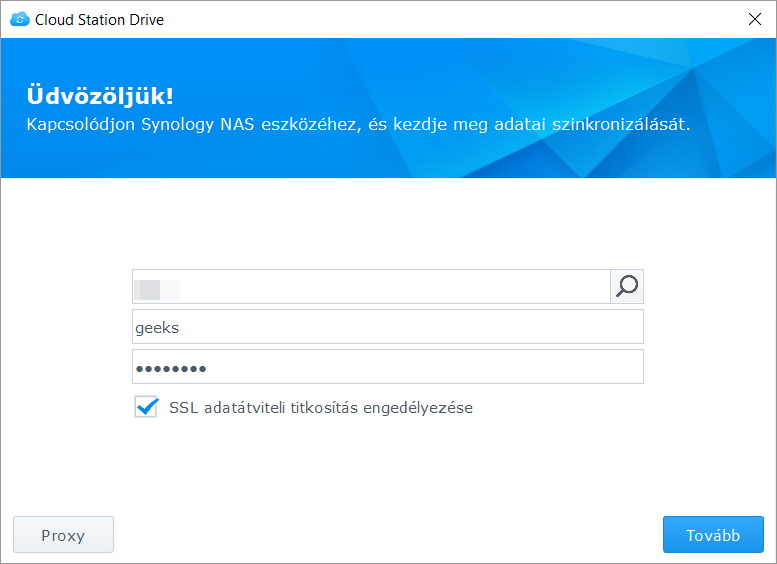Click the blurred server address text

click(x=157, y=288)
